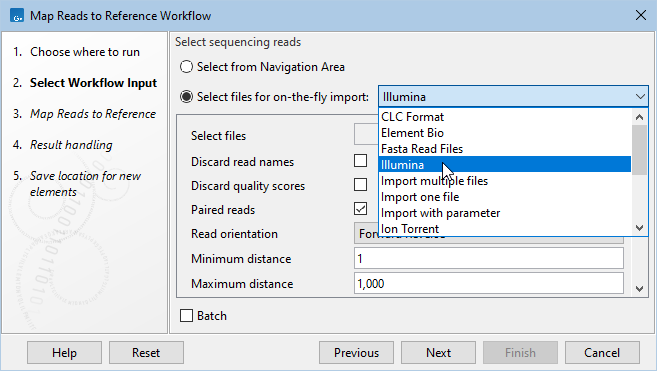Click the 'Read orientation' label
Screen dimensions: 657x371
234,233
